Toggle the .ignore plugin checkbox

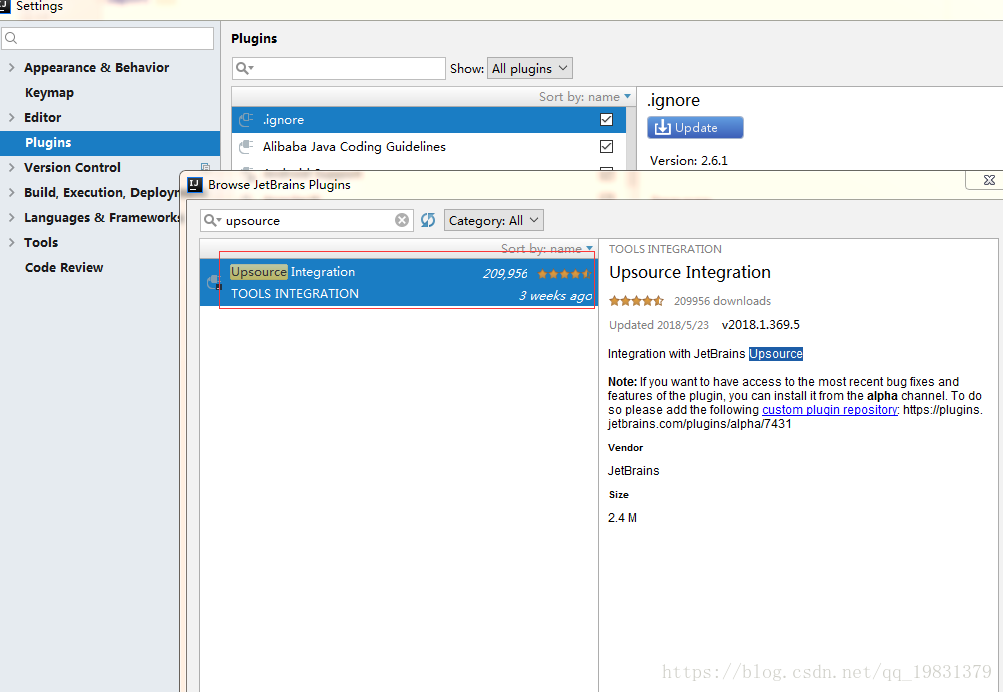(x=606, y=120)
